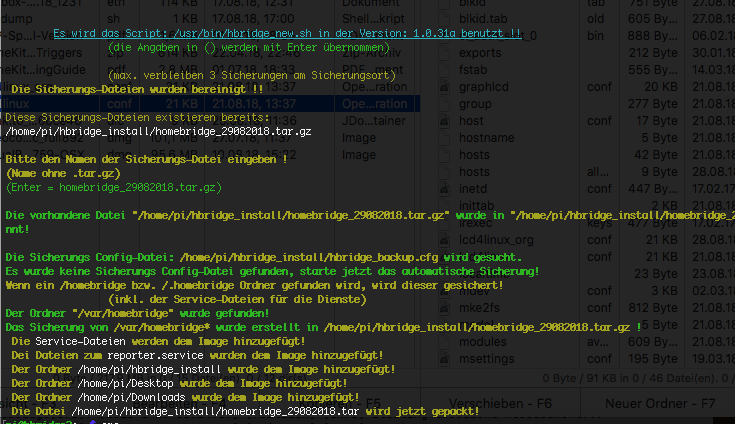
Task: Click the graphlcd file icon
Action: 444,86
